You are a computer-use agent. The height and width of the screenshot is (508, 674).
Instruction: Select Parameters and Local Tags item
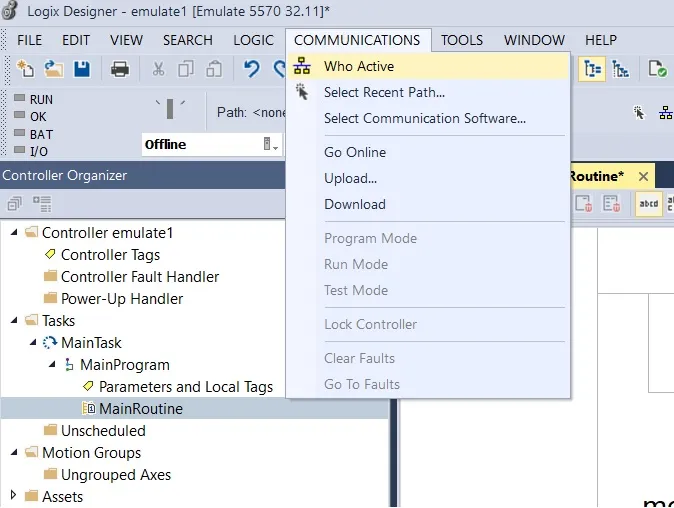coord(186,386)
